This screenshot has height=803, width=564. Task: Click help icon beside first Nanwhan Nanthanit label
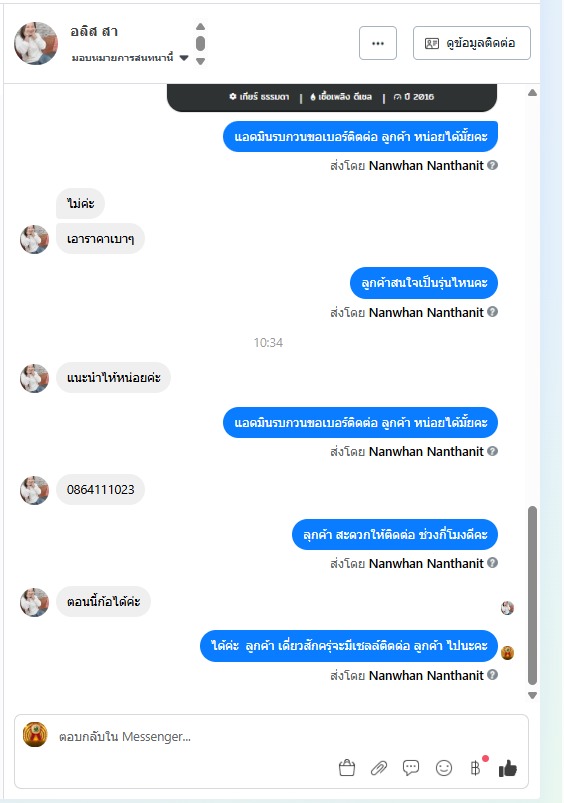(492, 165)
